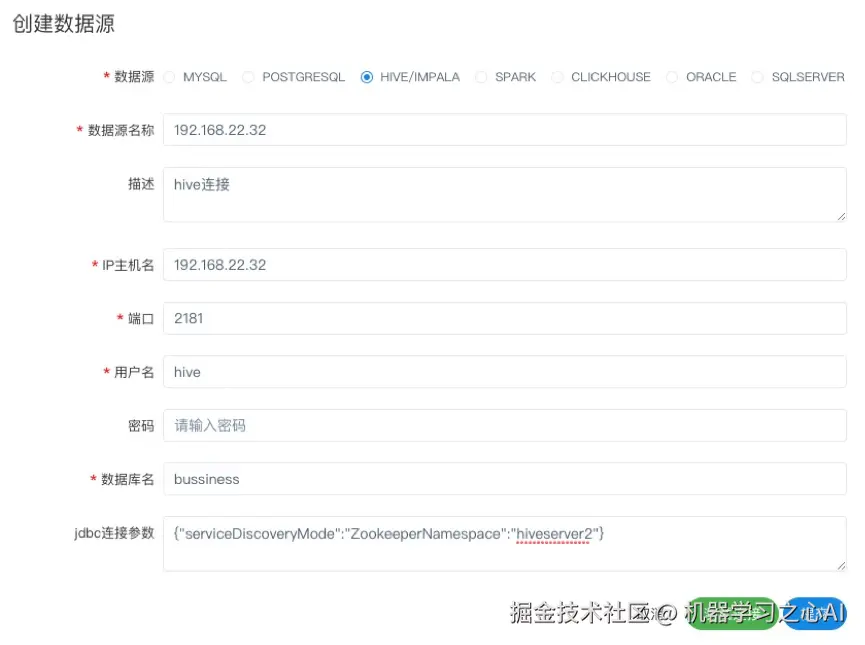865x645 pixels.
Task: Grab the jdbc连接参数 textarea resize handle
Action: click(x=841, y=565)
